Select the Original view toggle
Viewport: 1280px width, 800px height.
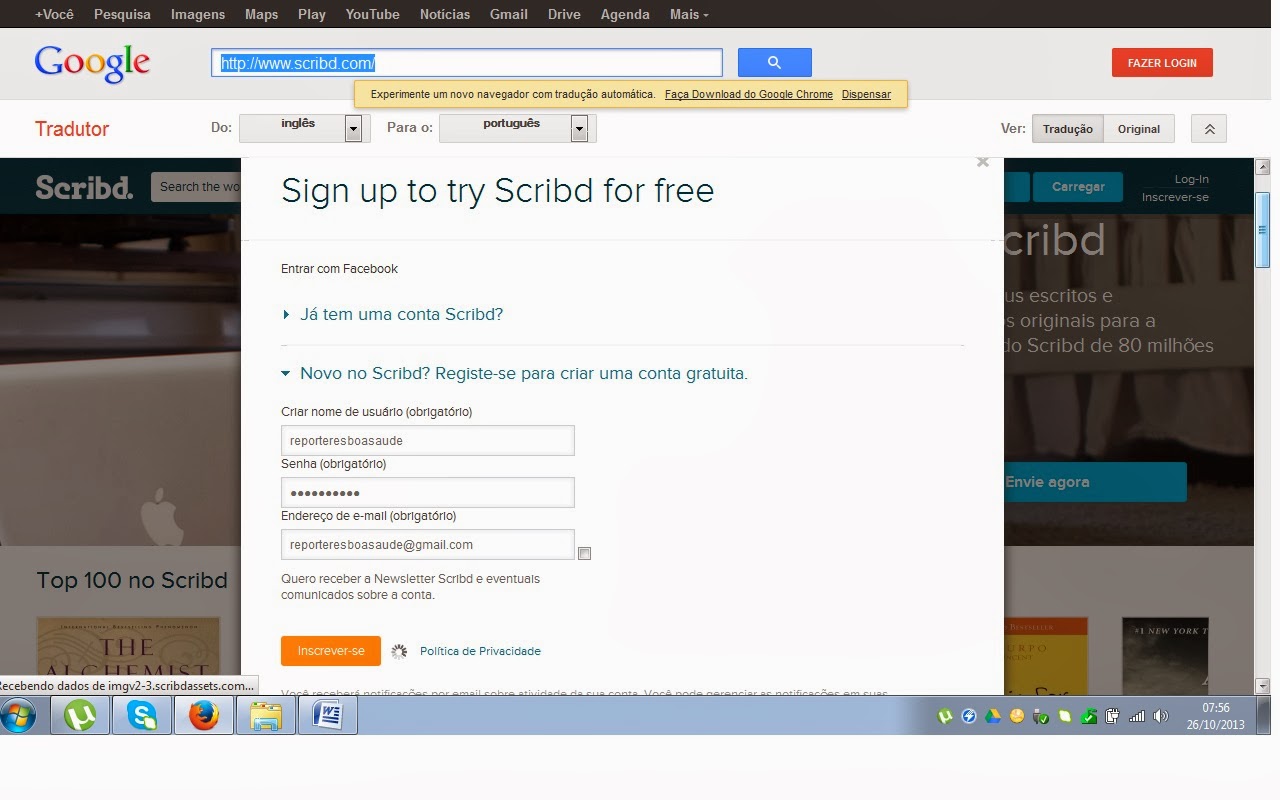click(1139, 129)
